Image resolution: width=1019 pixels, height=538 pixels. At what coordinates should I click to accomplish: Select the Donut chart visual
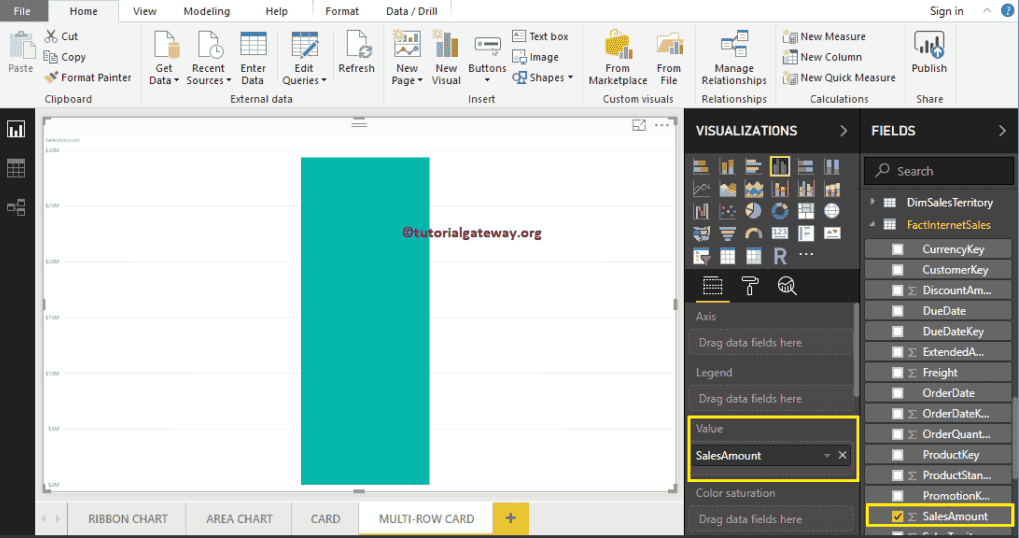click(780, 211)
